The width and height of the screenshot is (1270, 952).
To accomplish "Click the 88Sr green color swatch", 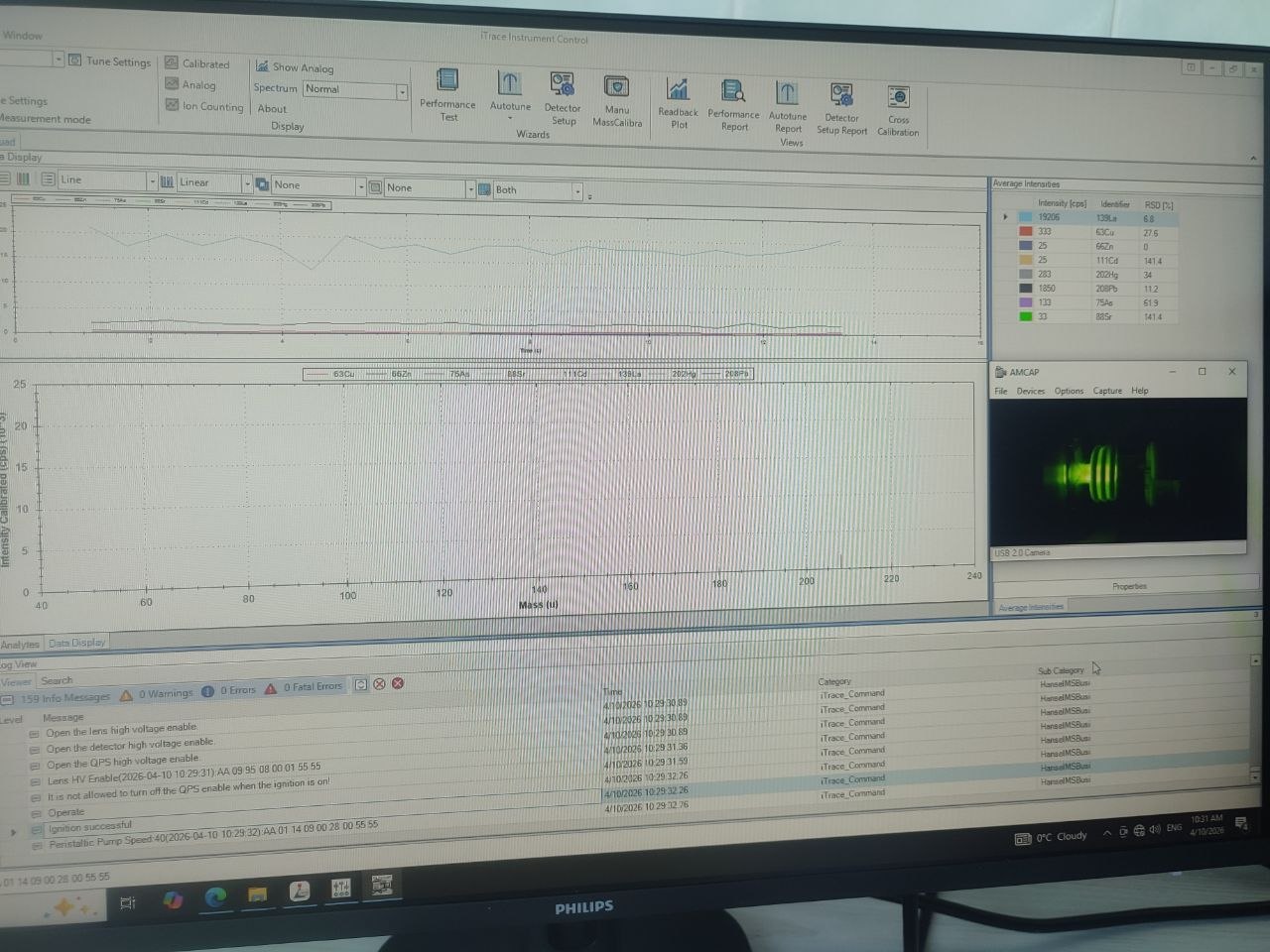I will (x=1025, y=316).
